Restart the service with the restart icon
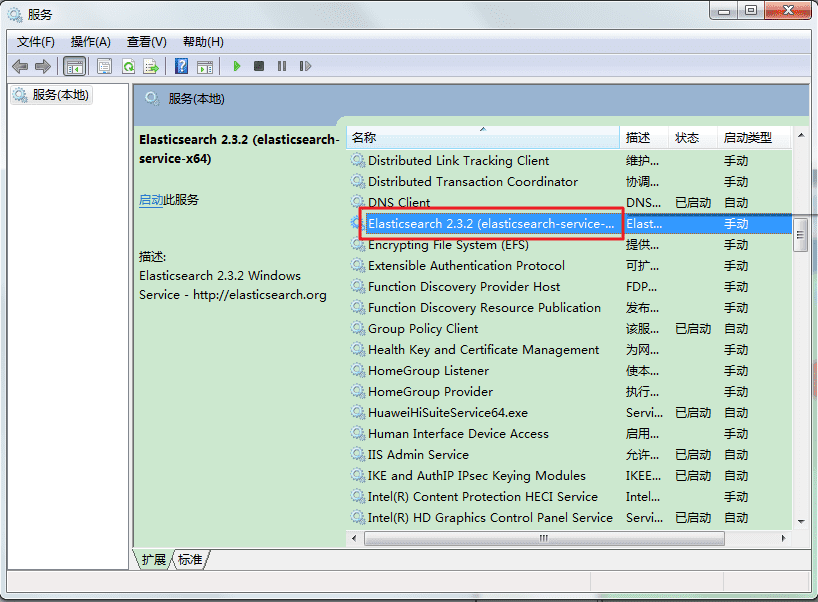This screenshot has height=602, width=818. (x=305, y=66)
